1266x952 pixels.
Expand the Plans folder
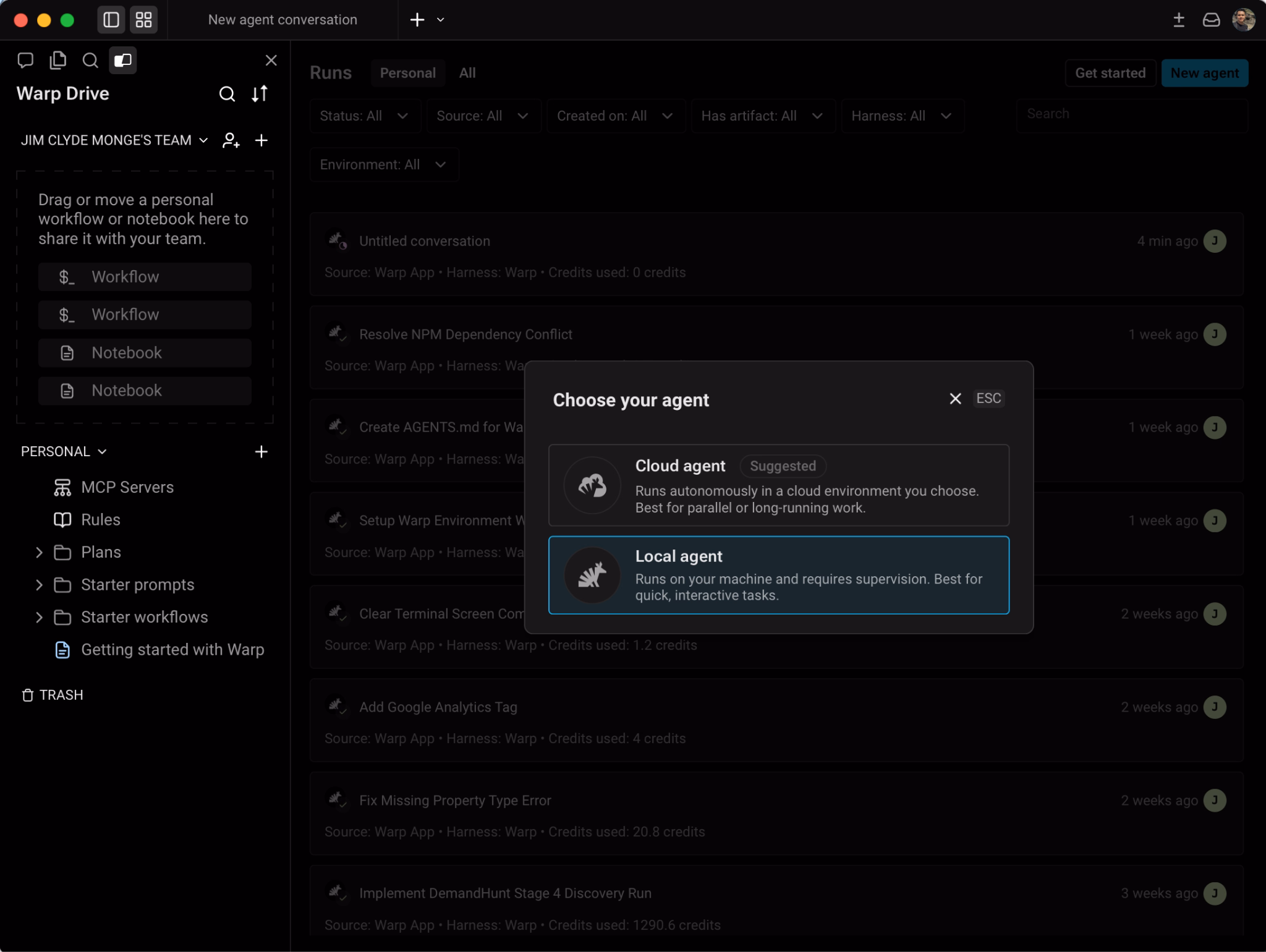[39, 553]
